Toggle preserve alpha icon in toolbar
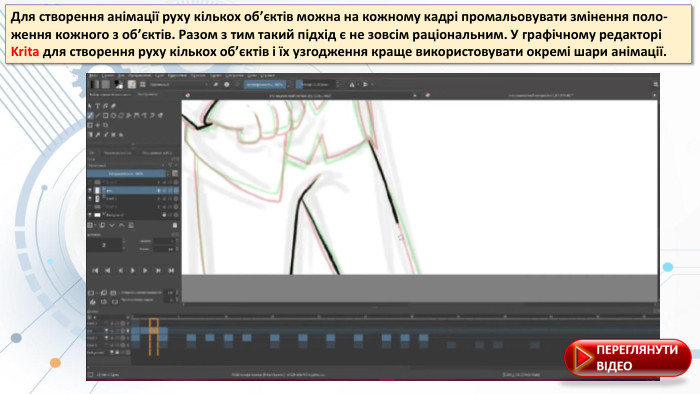Screen dimensions: 700x394 227,84
